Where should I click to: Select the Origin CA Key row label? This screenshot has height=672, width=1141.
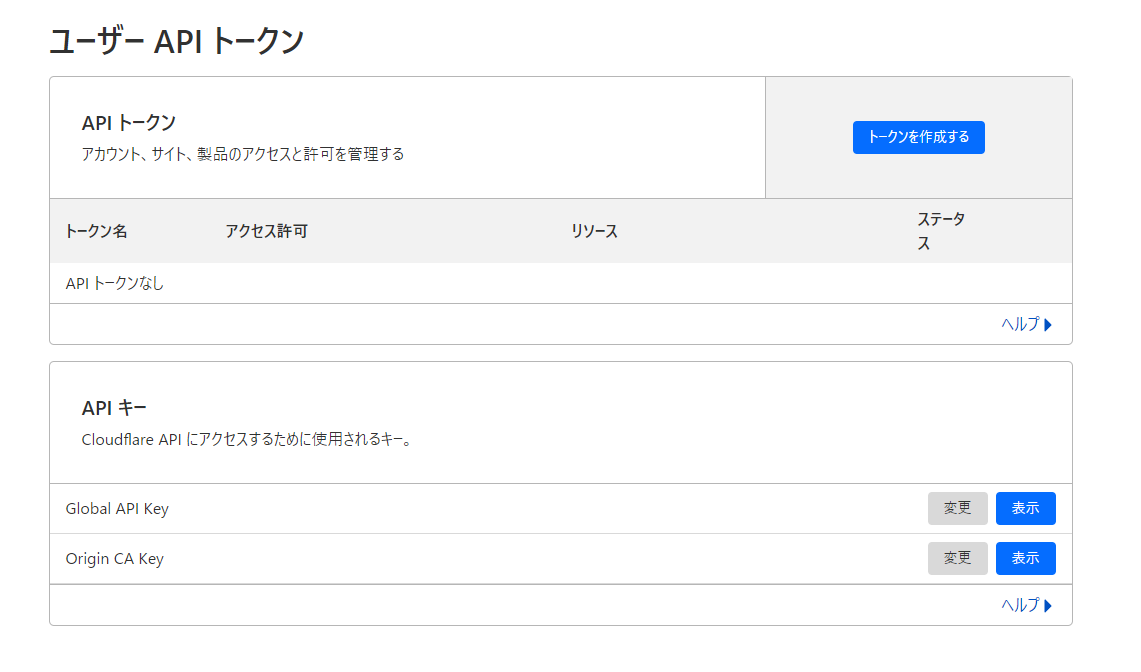click(x=114, y=558)
